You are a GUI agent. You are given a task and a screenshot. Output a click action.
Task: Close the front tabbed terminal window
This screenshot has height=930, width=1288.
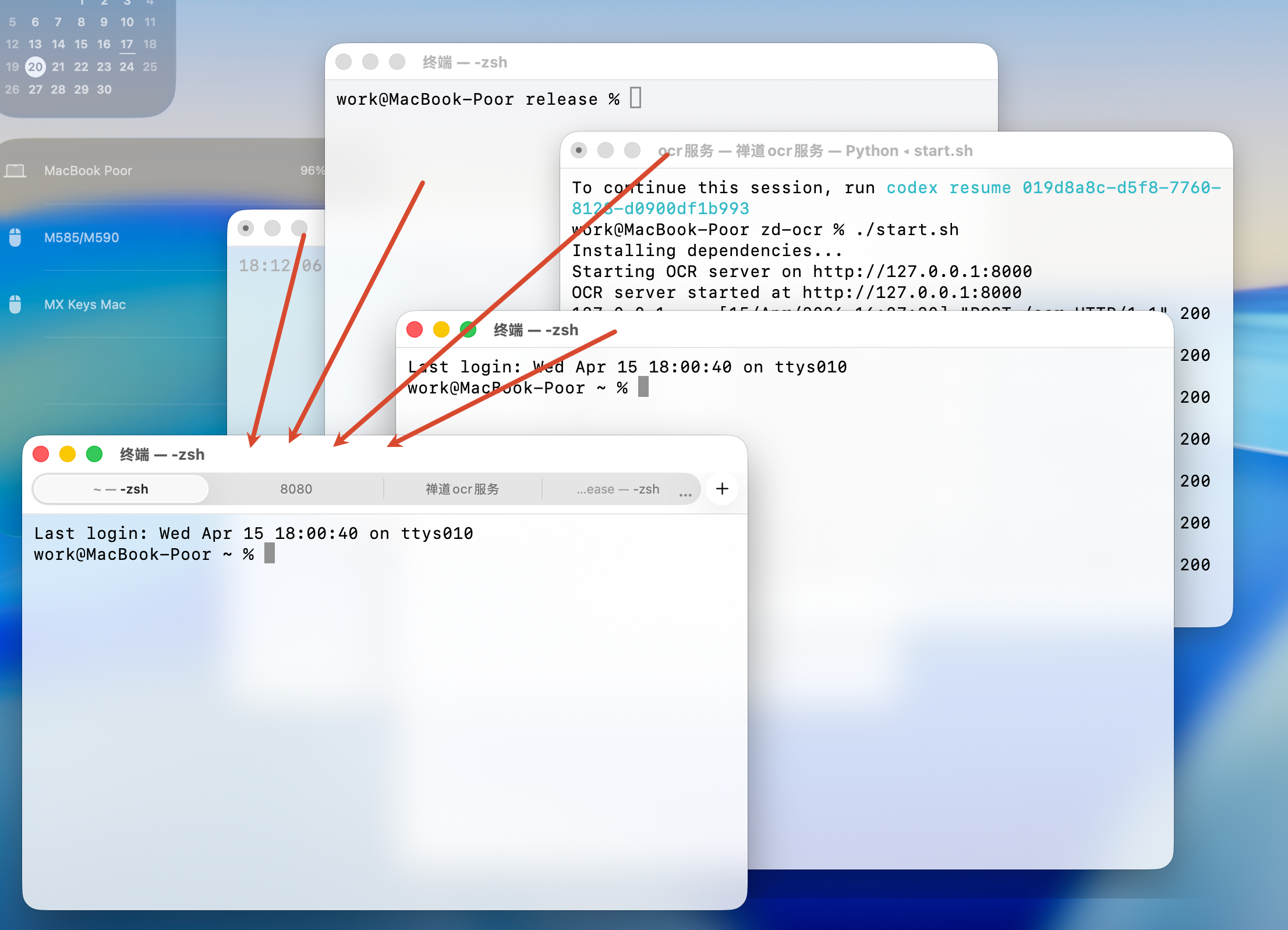point(41,454)
